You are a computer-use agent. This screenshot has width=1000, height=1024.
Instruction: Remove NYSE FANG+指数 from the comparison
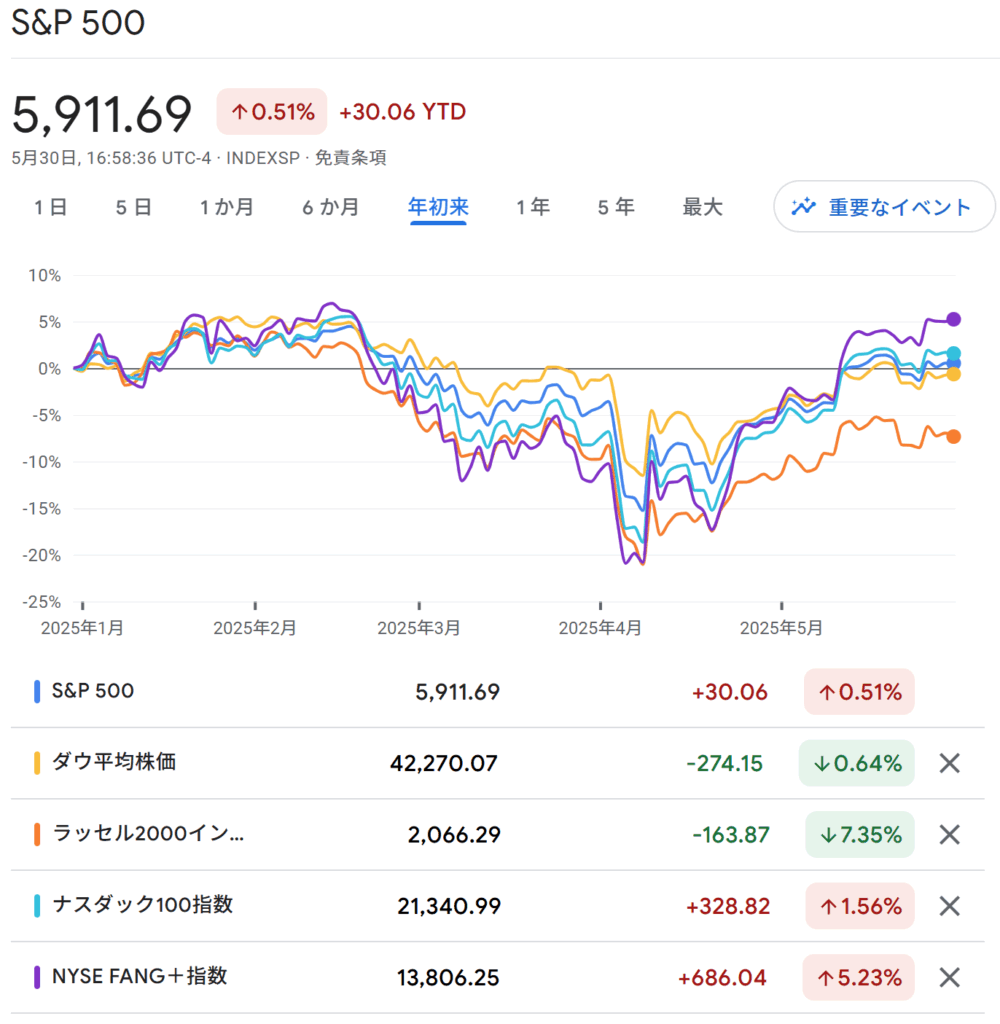coord(949,978)
